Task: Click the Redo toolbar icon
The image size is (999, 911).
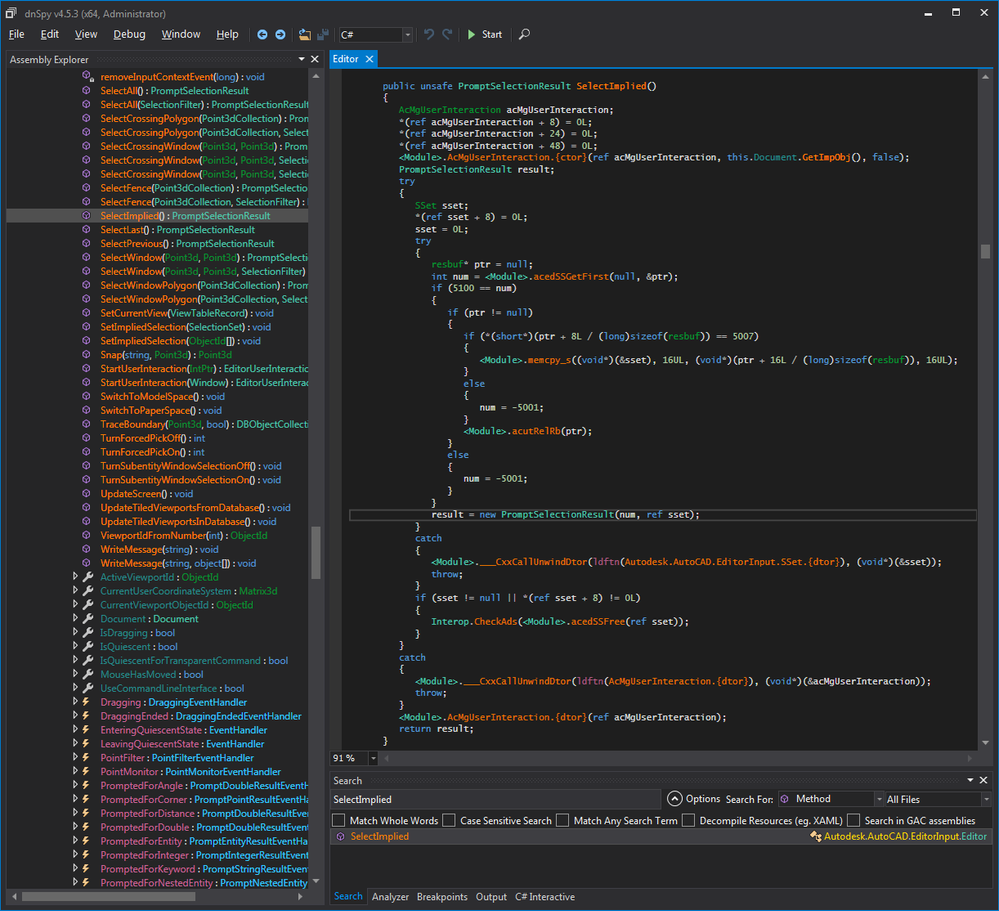Action: pos(447,34)
